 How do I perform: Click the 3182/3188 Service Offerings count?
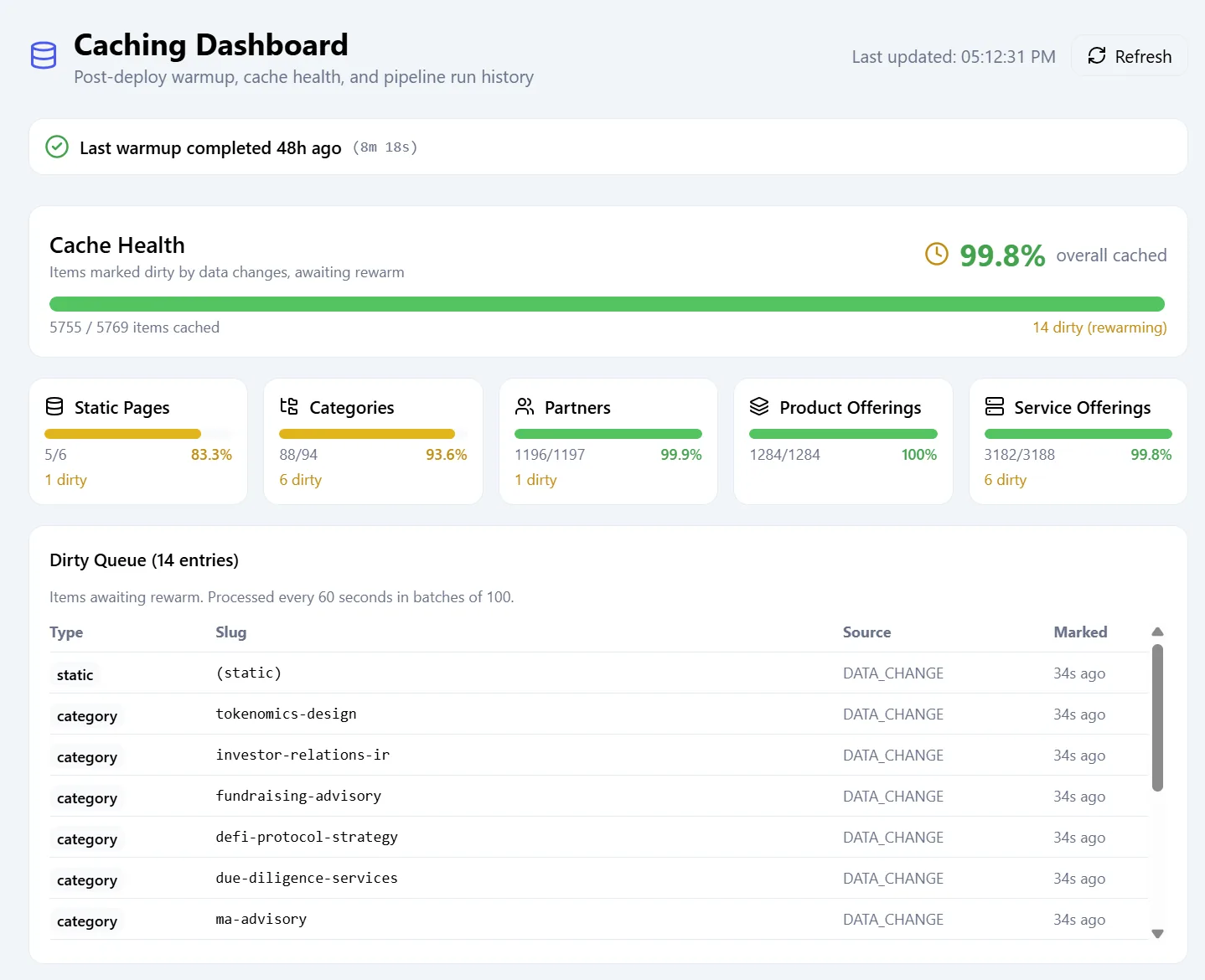[1020, 455]
